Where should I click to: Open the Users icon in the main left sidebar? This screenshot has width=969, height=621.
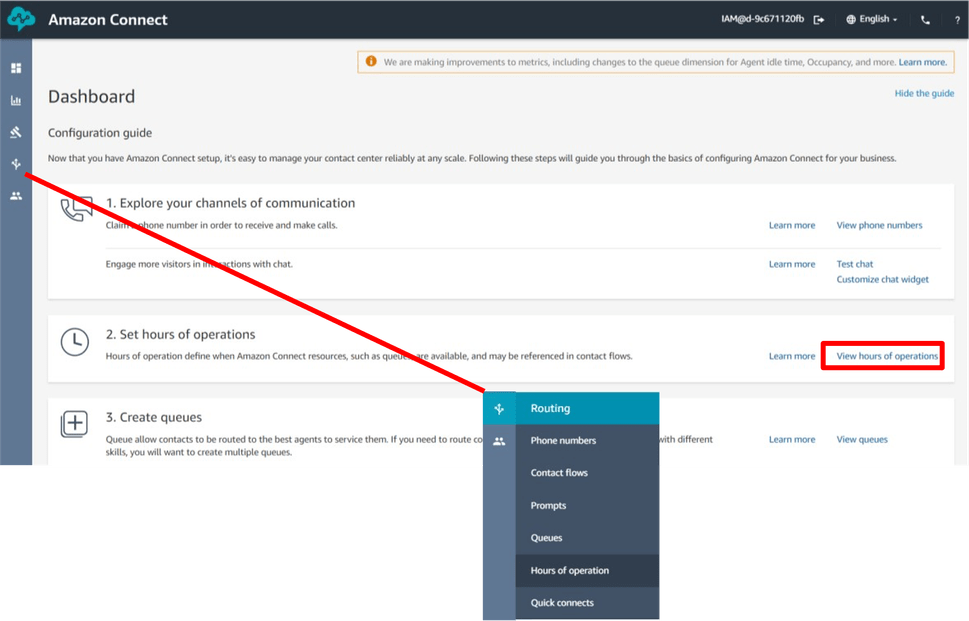click(16, 196)
